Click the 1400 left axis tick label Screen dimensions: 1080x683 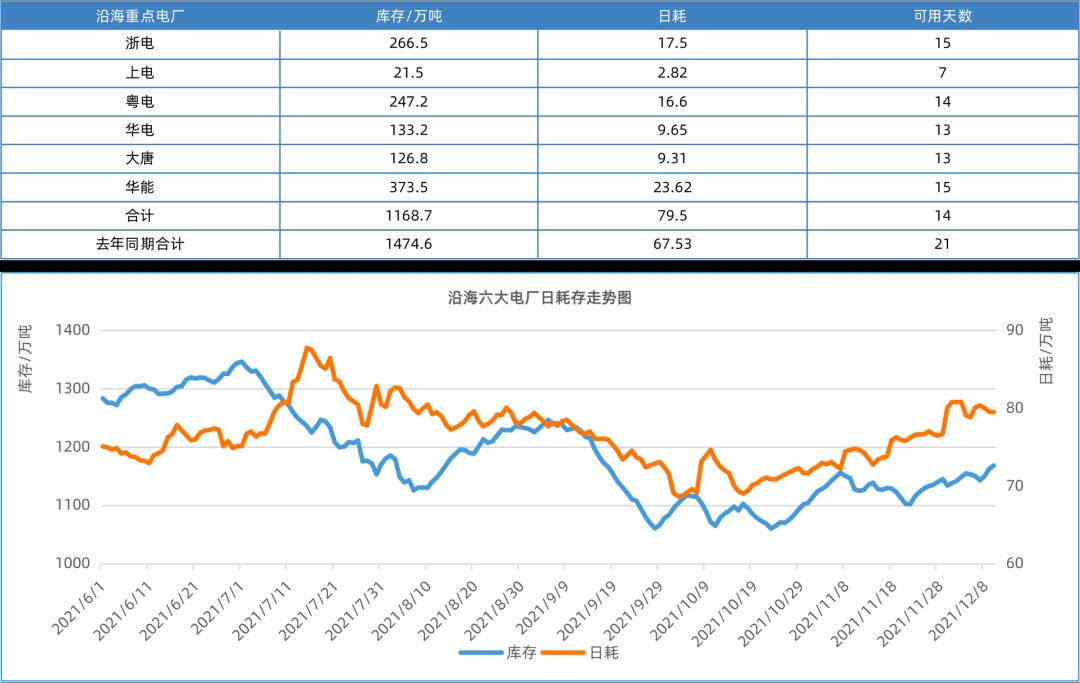72,330
